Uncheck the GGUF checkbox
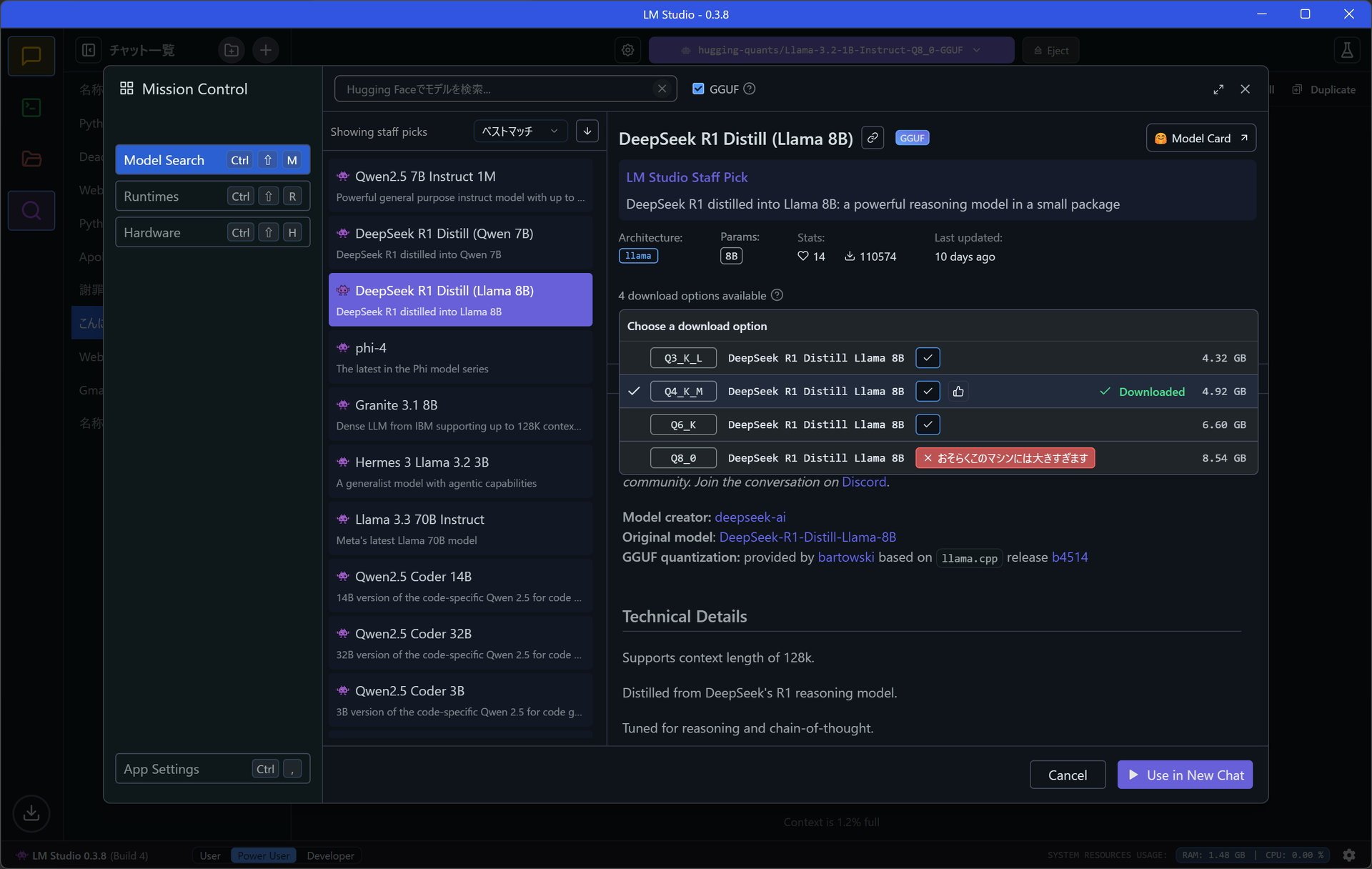The width and height of the screenshot is (1372, 869). pyautogui.click(x=698, y=89)
